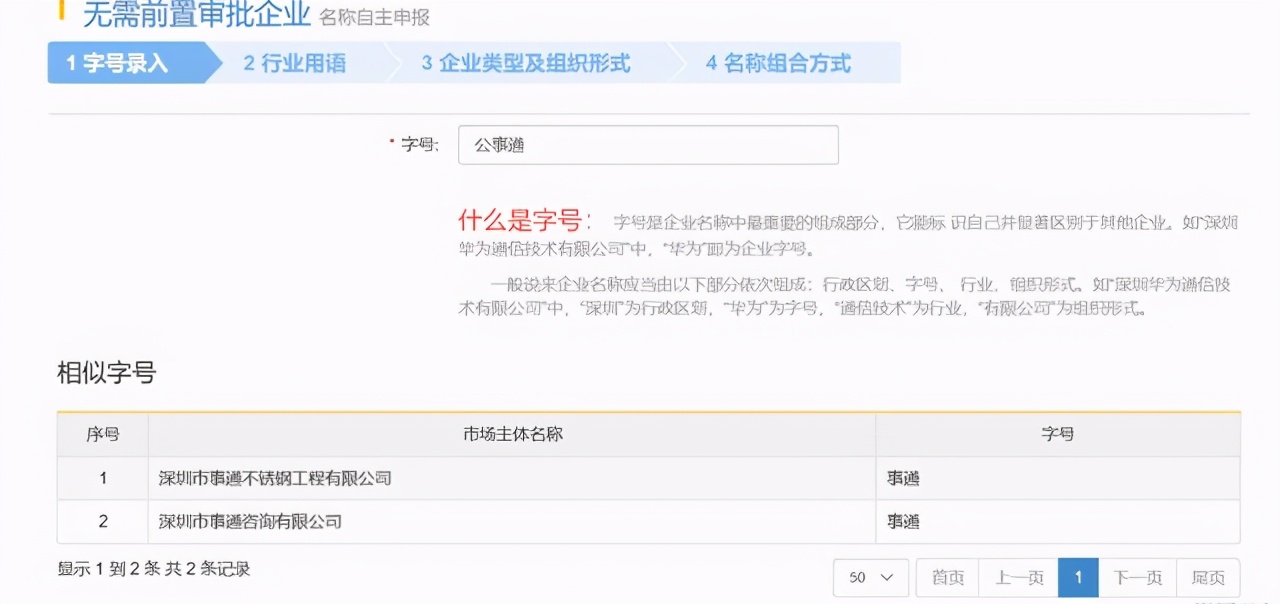This screenshot has height=604, width=1280.
Task: Open step 3 企业类型及组织形式
Action: pyautogui.click(x=526, y=63)
